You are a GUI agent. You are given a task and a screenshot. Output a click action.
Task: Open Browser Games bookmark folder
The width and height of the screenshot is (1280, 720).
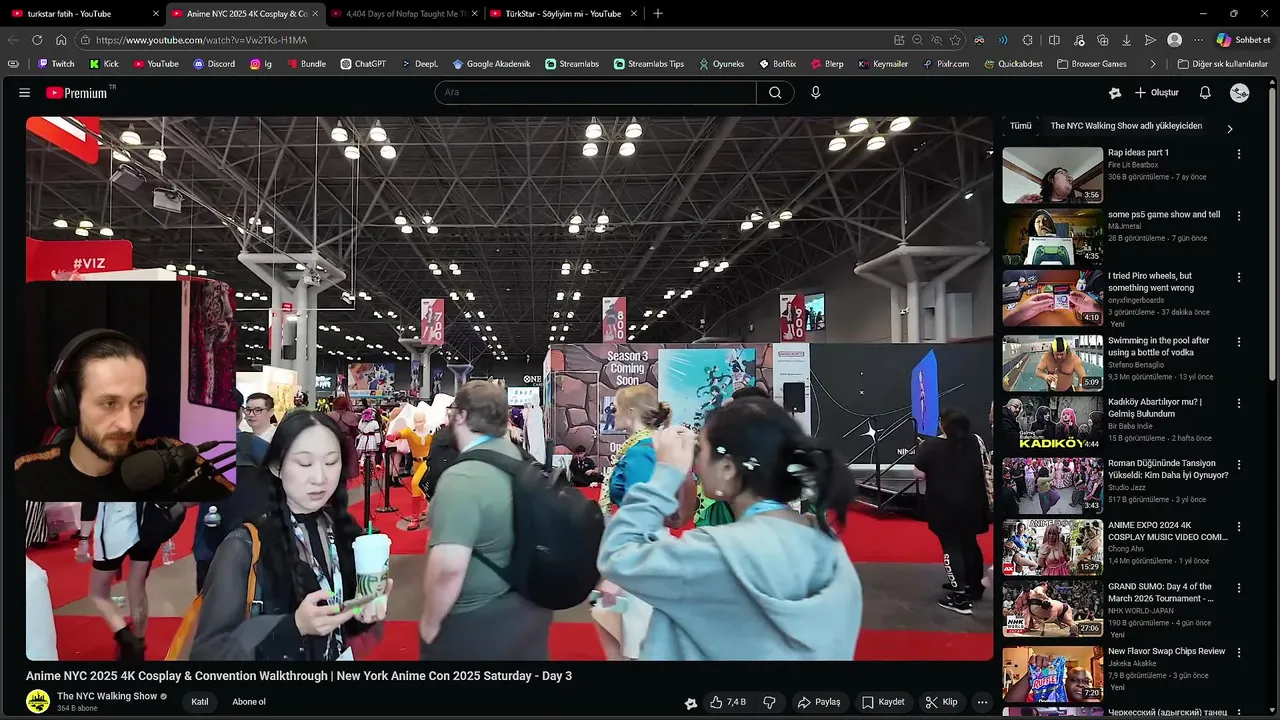pos(1092,64)
